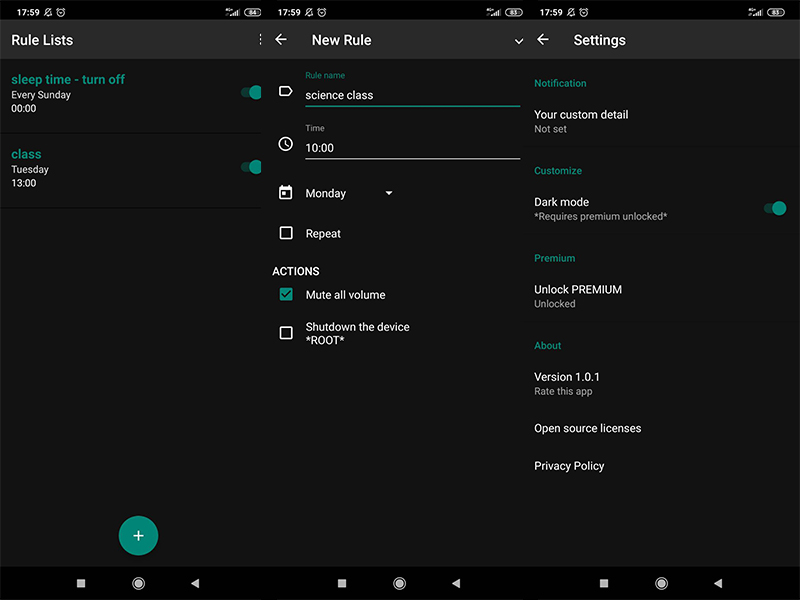Screen dimensions: 800x600
Task: Open the three-dot menu in Rule Lists
Action: point(260,40)
